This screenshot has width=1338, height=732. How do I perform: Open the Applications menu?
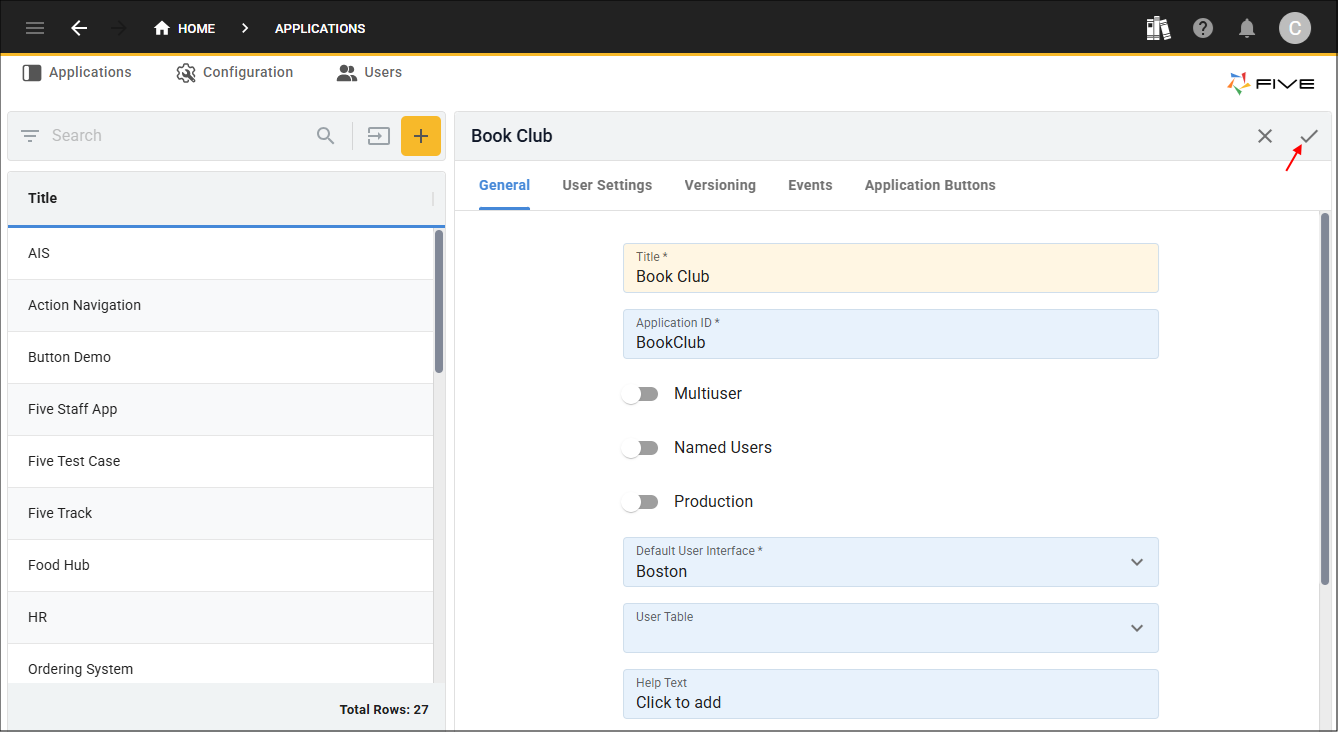(x=77, y=72)
